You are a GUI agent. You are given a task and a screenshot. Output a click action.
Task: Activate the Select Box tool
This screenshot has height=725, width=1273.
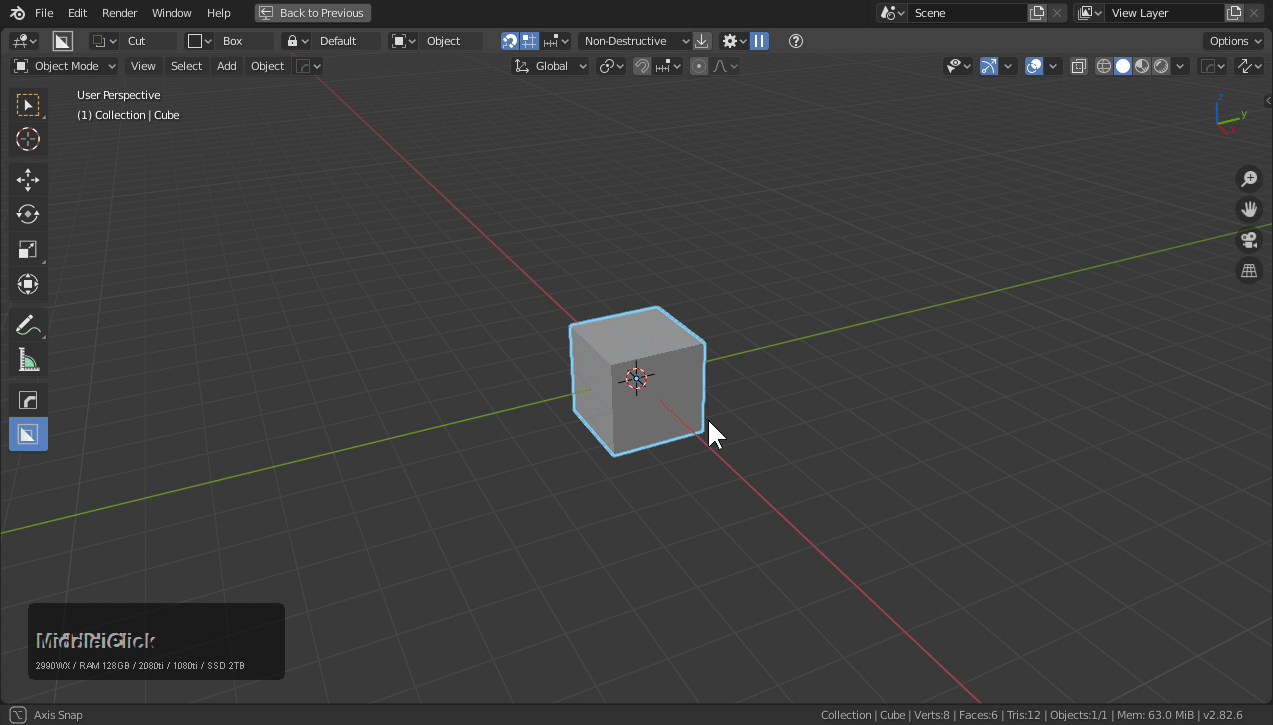(28, 105)
